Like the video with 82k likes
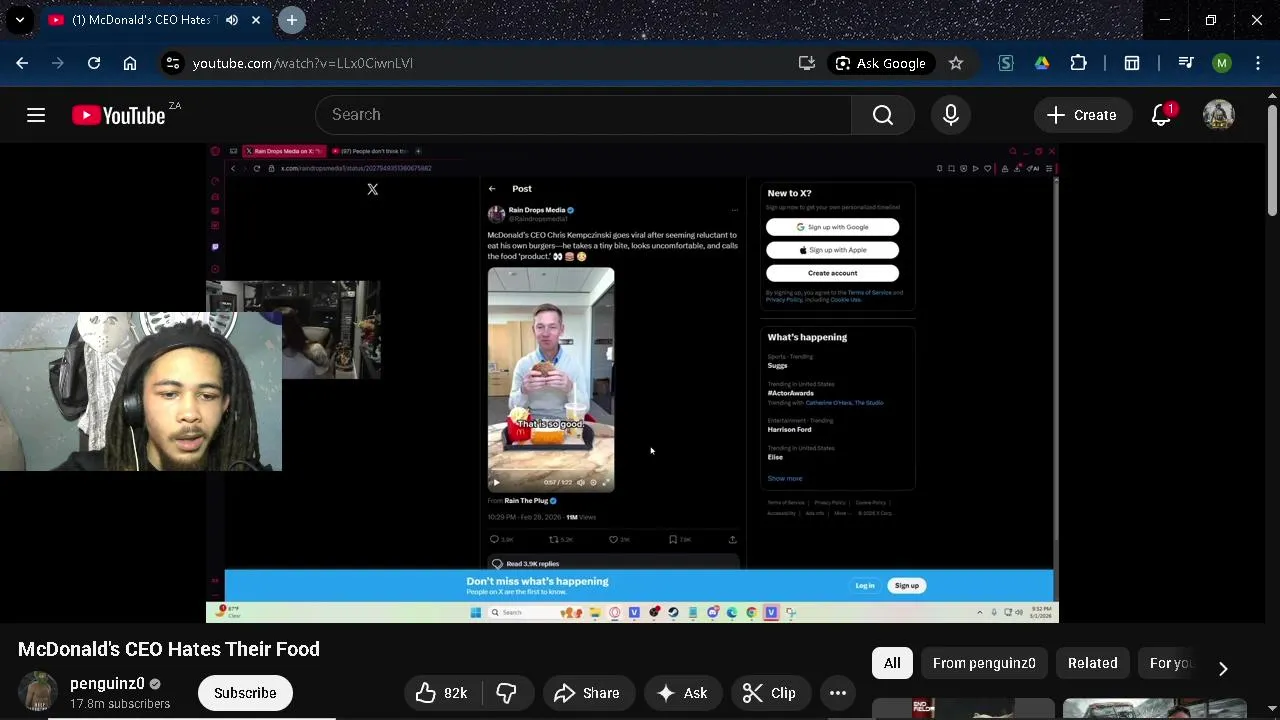1280x720 pixels. (x=441, y=693)
